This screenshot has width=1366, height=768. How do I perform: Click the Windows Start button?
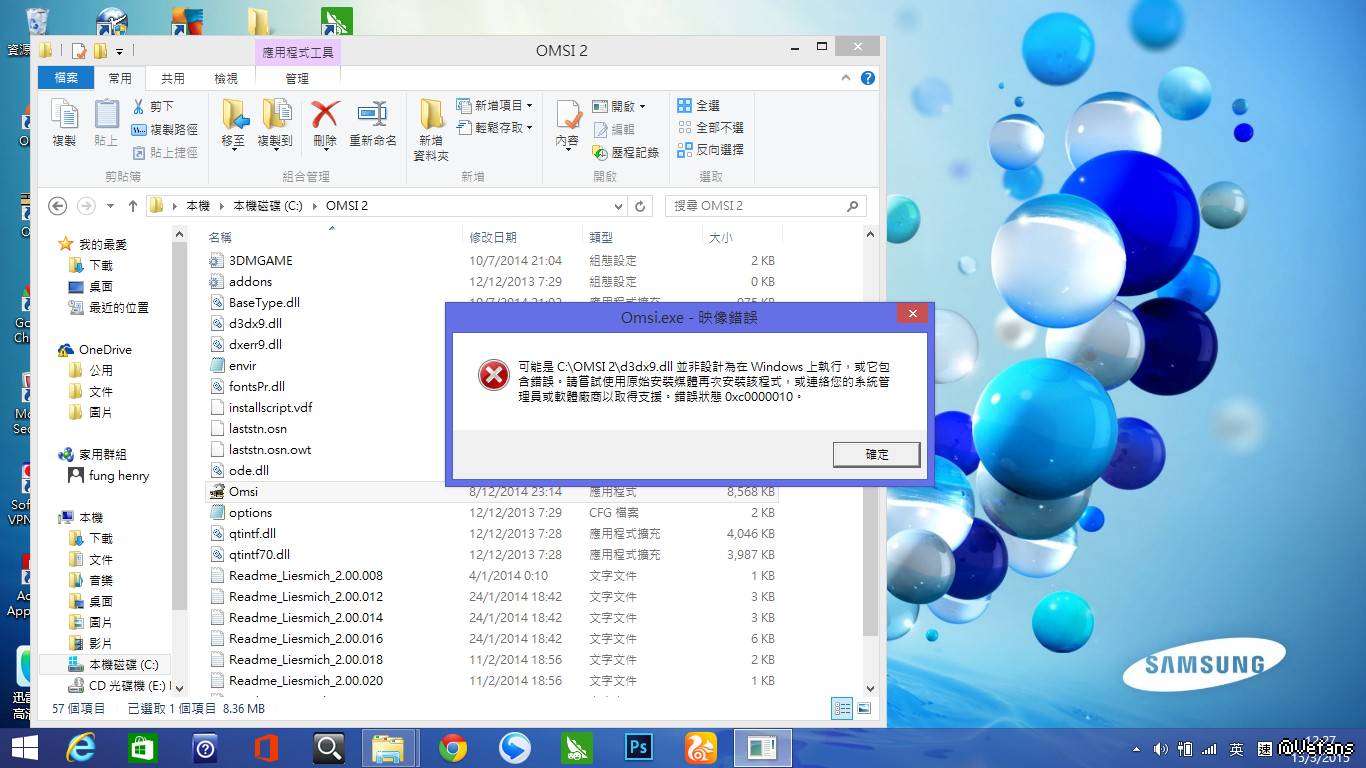[24, 747]
